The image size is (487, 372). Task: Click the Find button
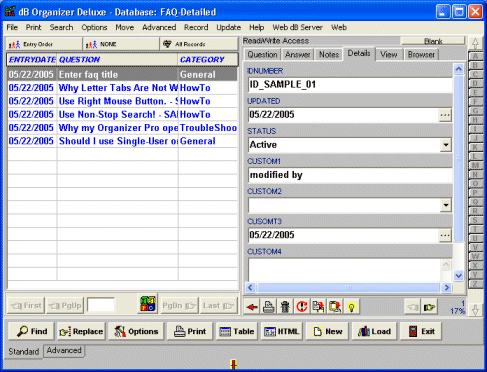(x=32, y=331)
